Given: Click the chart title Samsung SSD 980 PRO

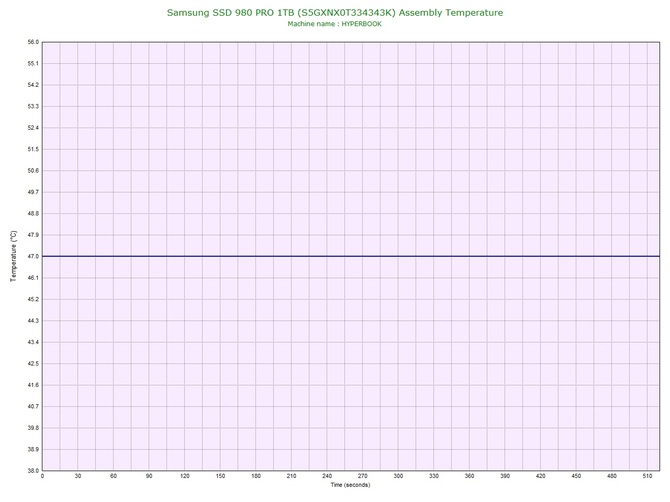Looking at the screenshot, I should 335,13.
